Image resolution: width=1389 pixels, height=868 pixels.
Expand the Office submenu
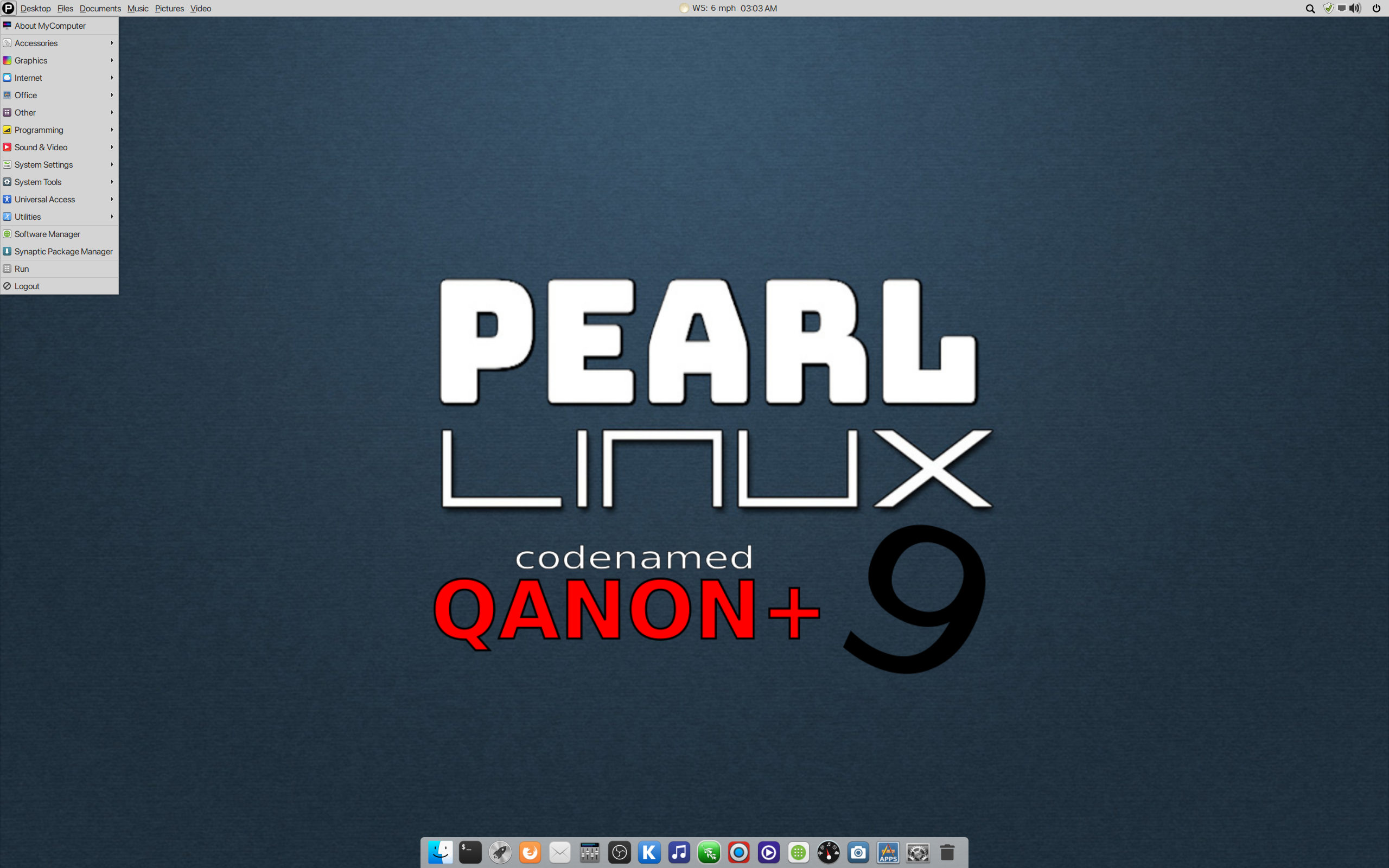tap(59, 95)
